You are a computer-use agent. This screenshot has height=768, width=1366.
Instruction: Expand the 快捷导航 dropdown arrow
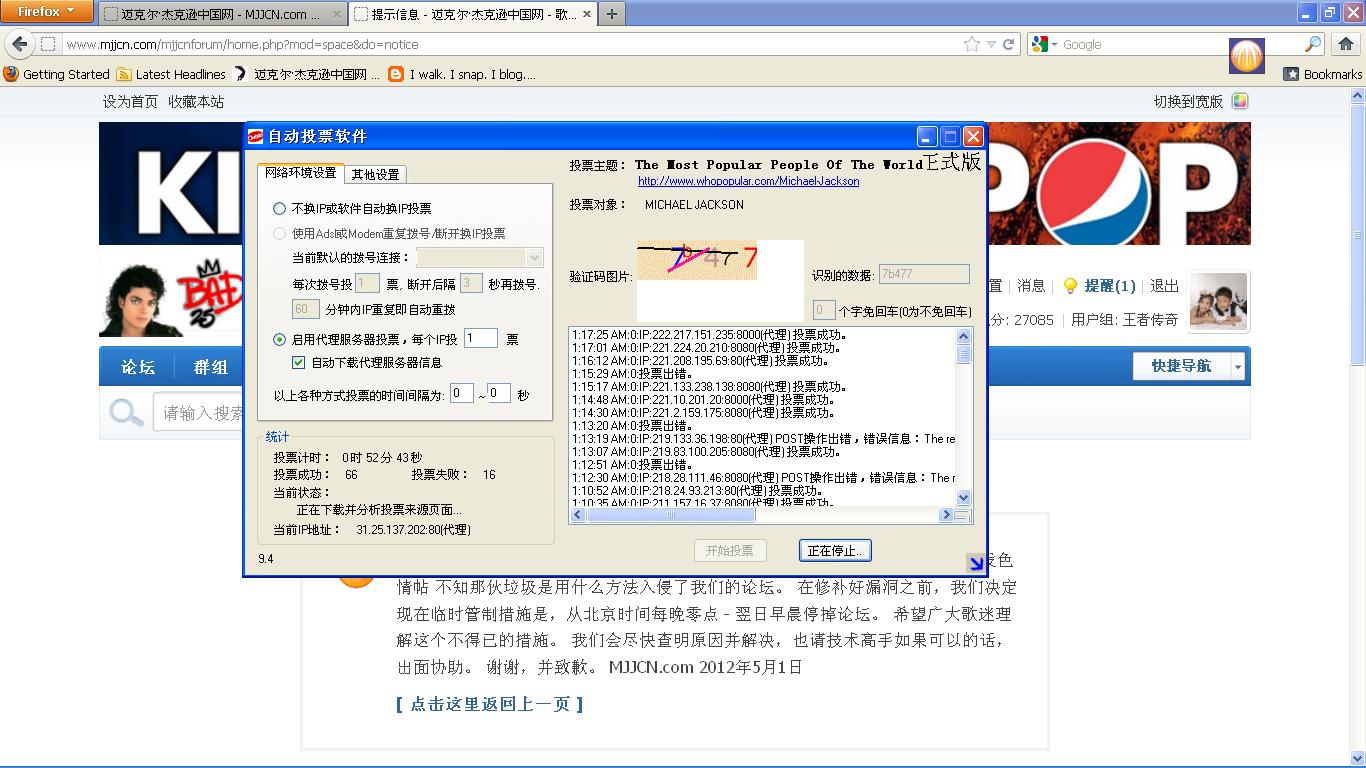(1238, 367)
